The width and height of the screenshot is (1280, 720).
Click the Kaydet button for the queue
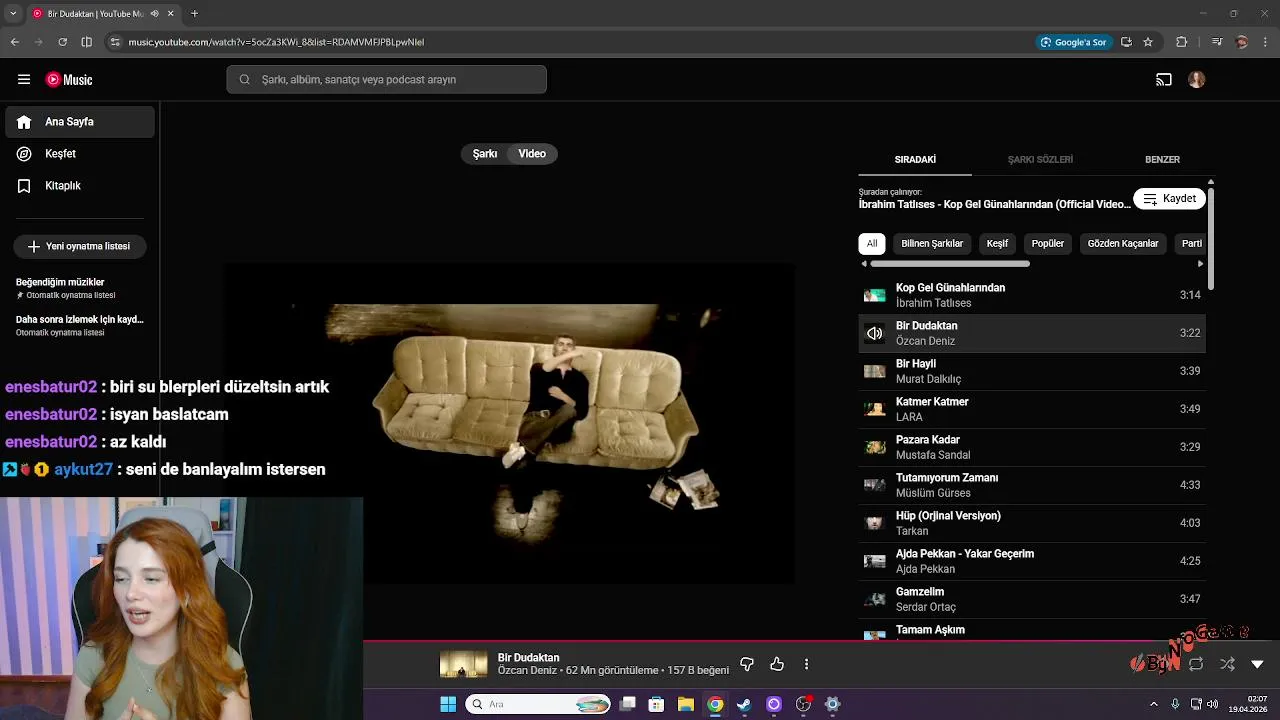pos(1169,198)
